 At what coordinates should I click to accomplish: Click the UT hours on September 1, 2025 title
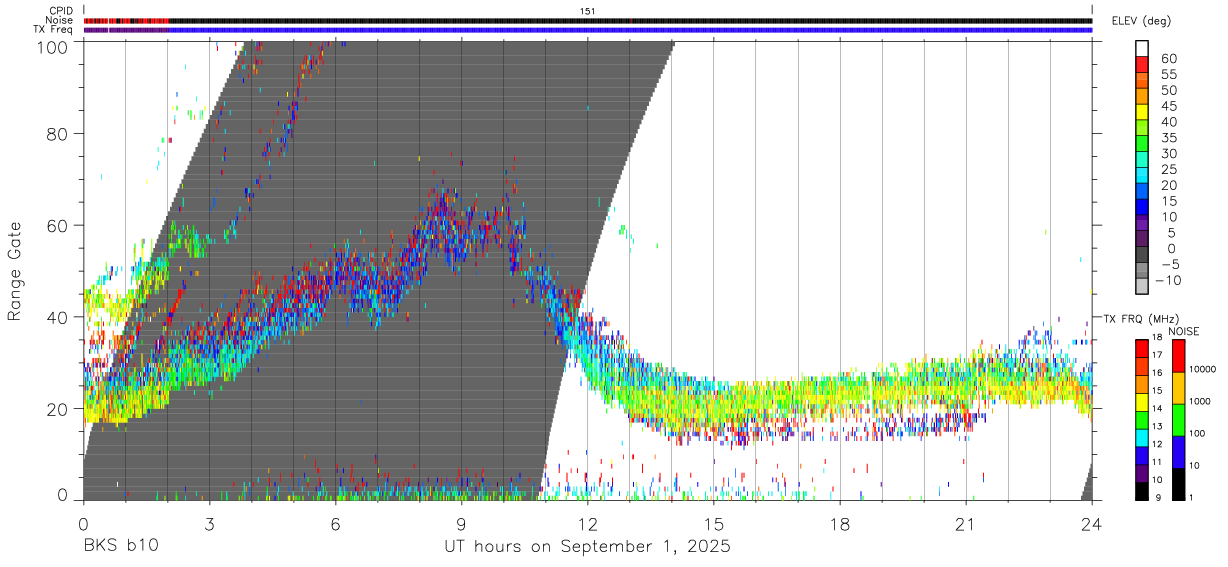[x=588, y=547]
